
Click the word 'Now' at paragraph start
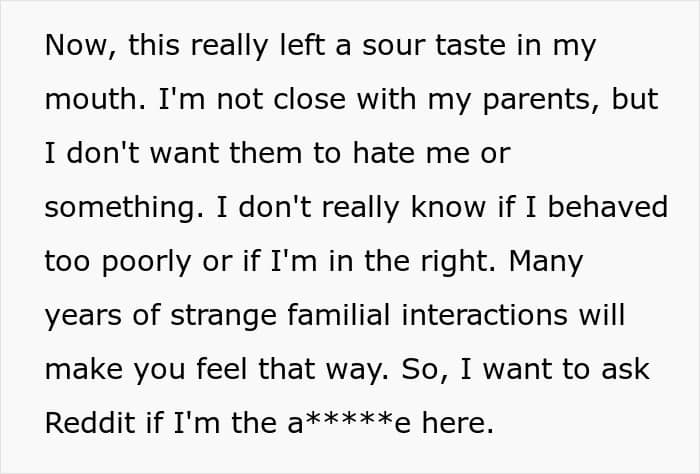[76, 45]
